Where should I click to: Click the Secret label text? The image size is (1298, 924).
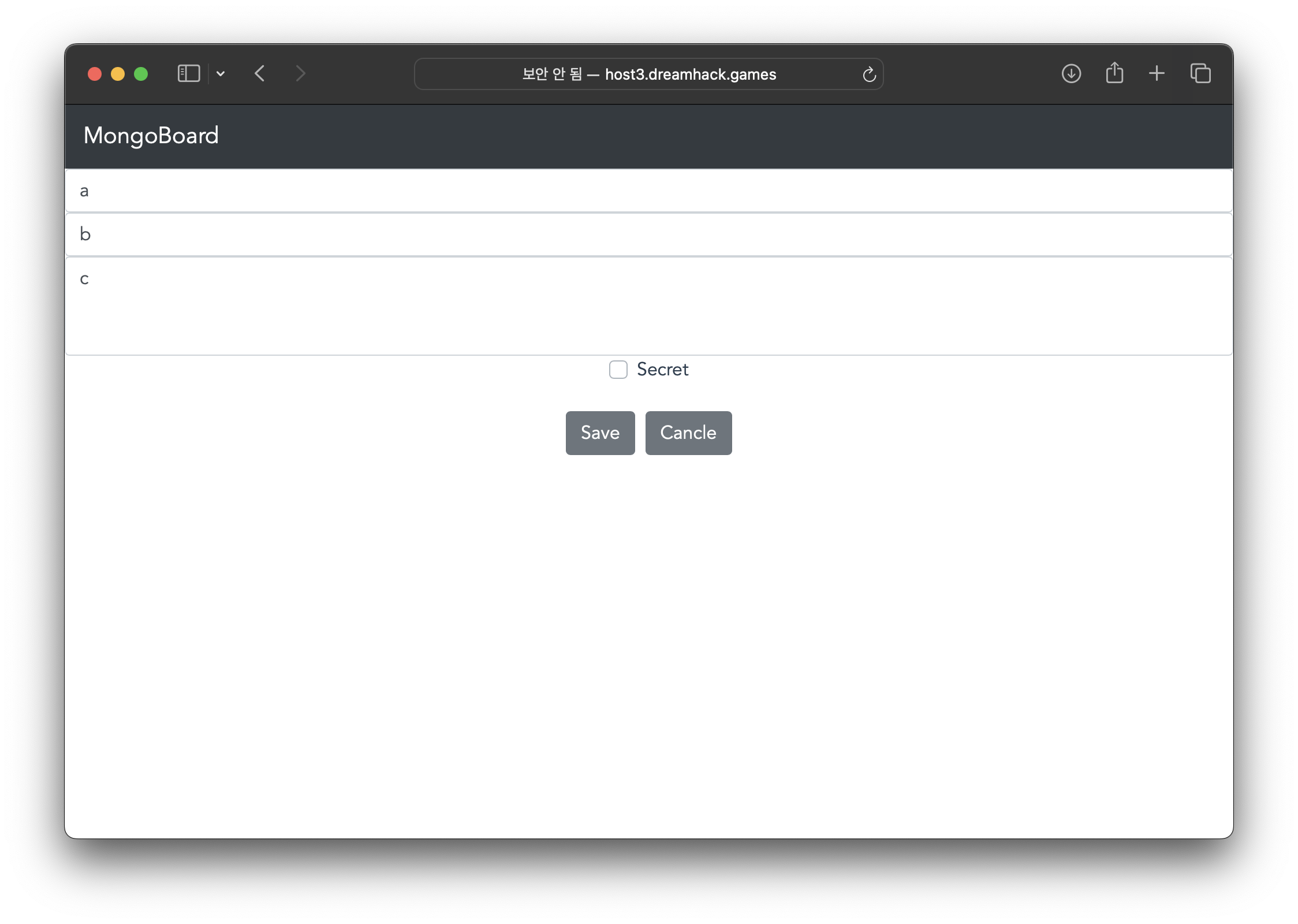pyautogui.click(x=662, y=370)
